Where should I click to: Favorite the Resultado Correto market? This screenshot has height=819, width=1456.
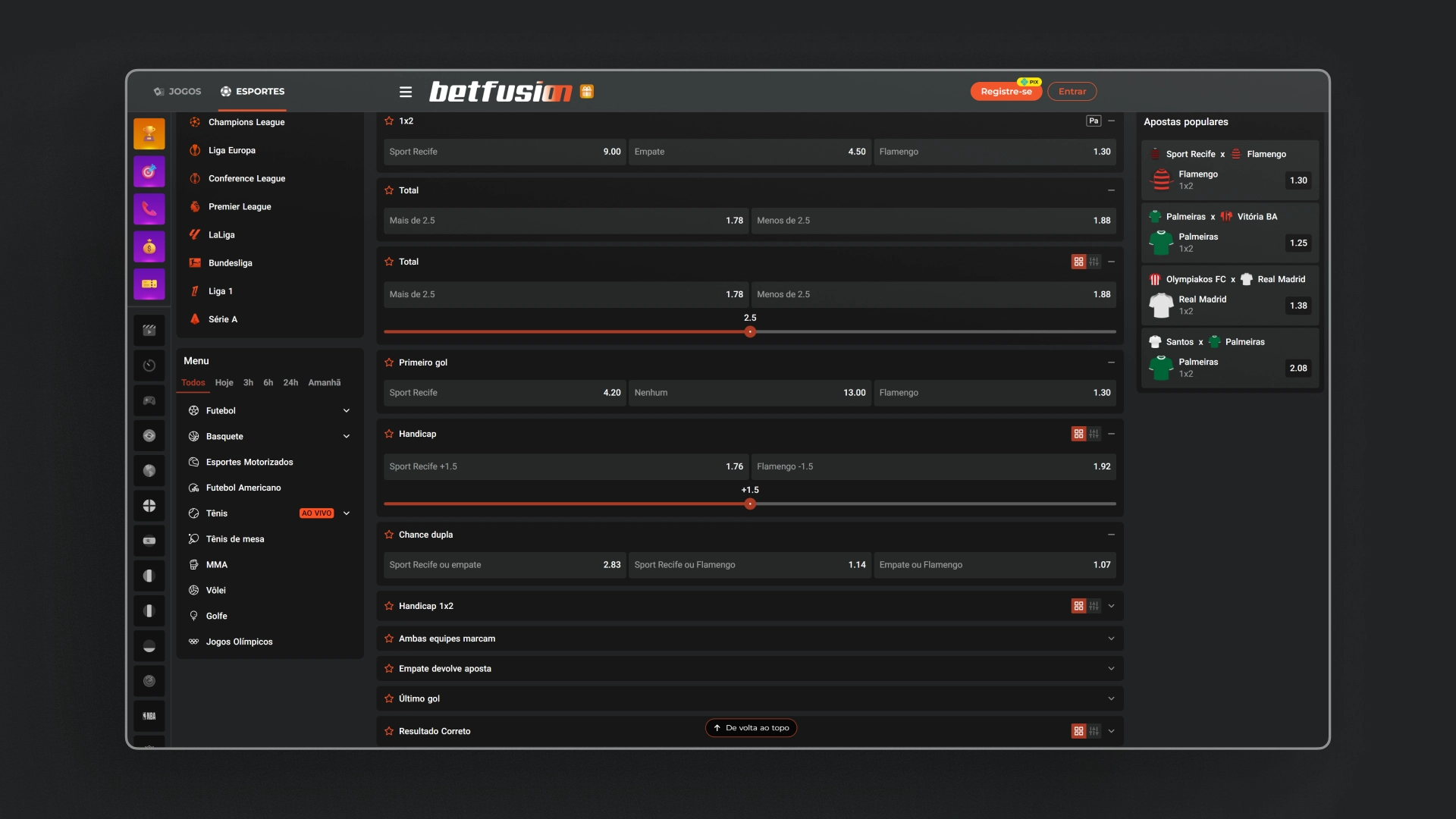point(388,731)
